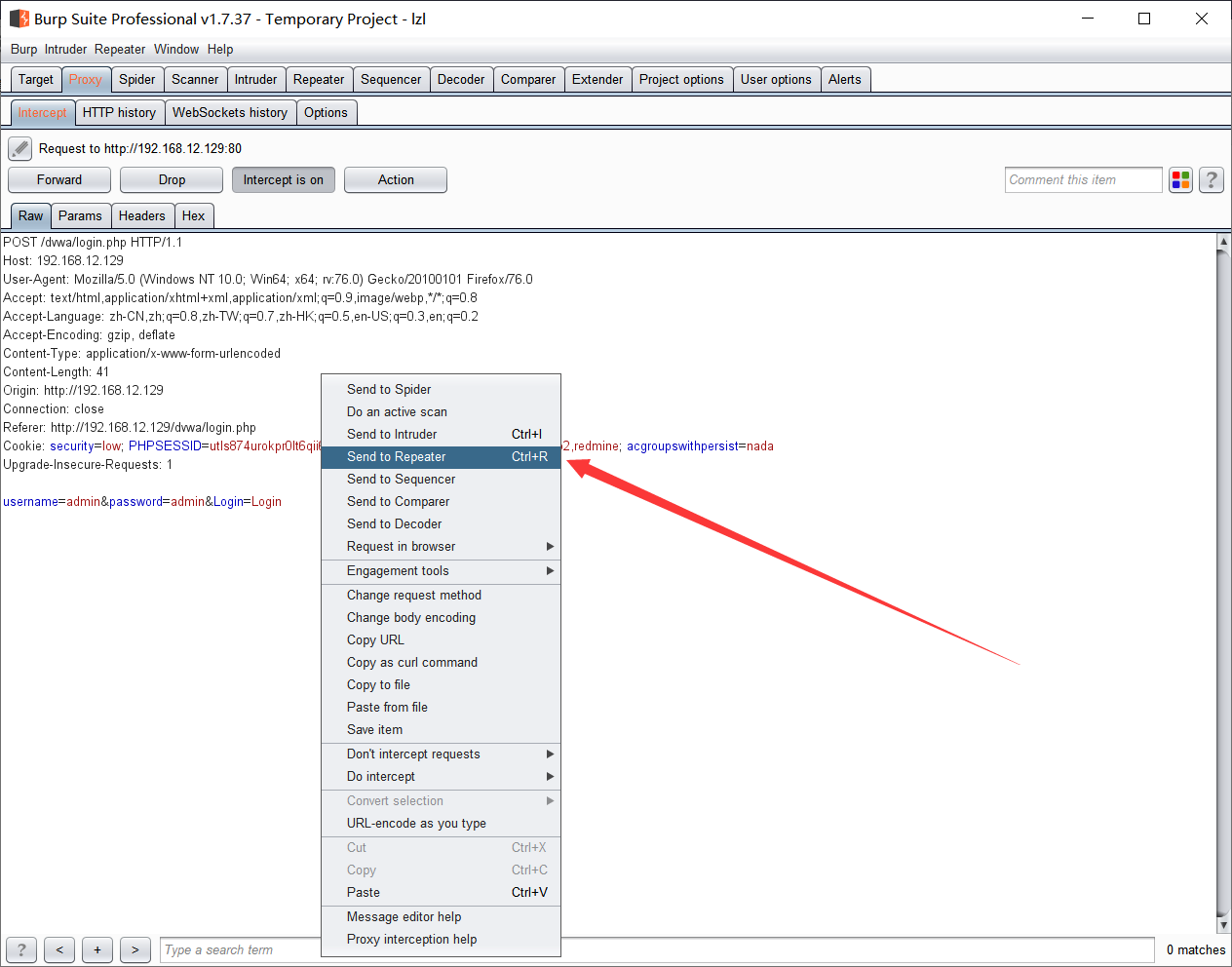Open the Action dropdown button
Screen dimensions: 1232x967
click(x=396, y=179)
